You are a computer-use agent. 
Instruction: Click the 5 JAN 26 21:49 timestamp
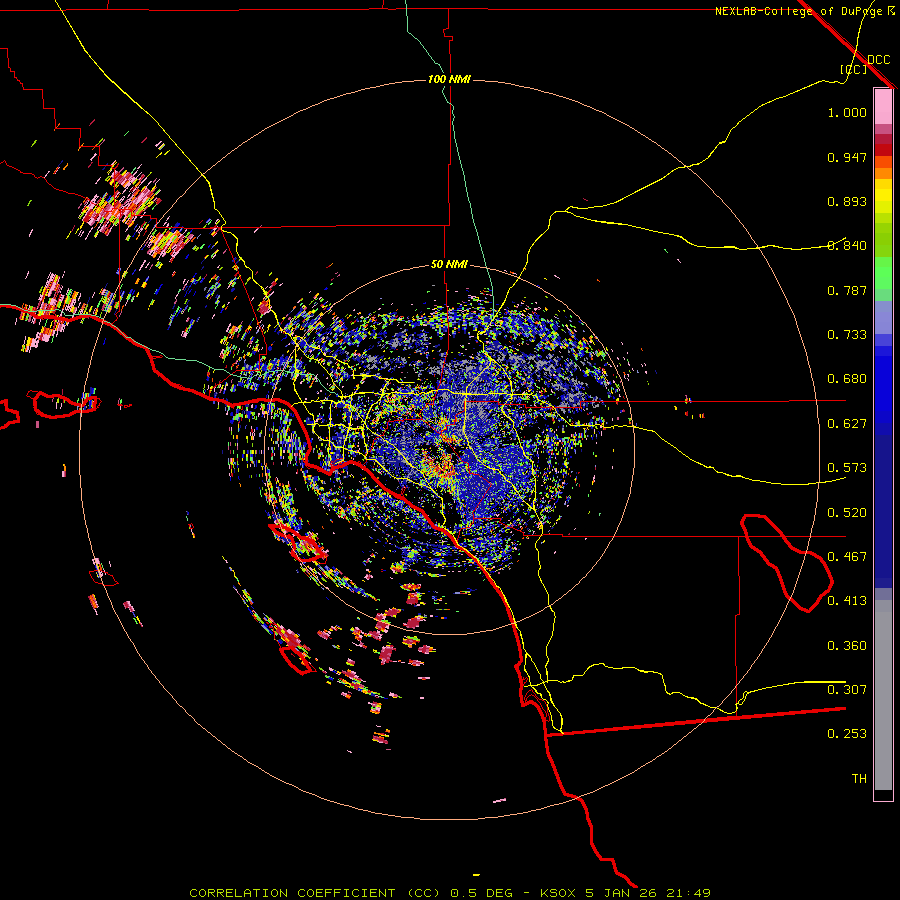point(647,893)
